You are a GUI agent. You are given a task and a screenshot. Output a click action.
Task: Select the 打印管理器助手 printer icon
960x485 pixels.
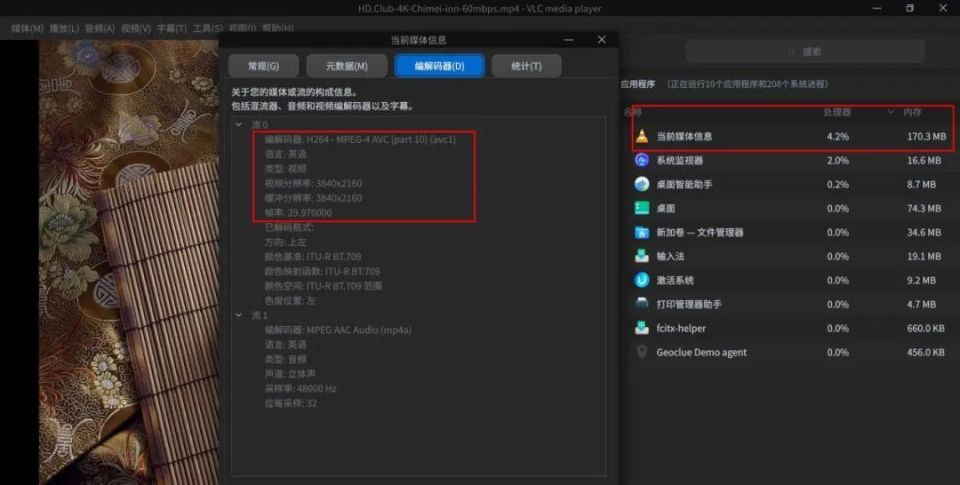[642, 304]
